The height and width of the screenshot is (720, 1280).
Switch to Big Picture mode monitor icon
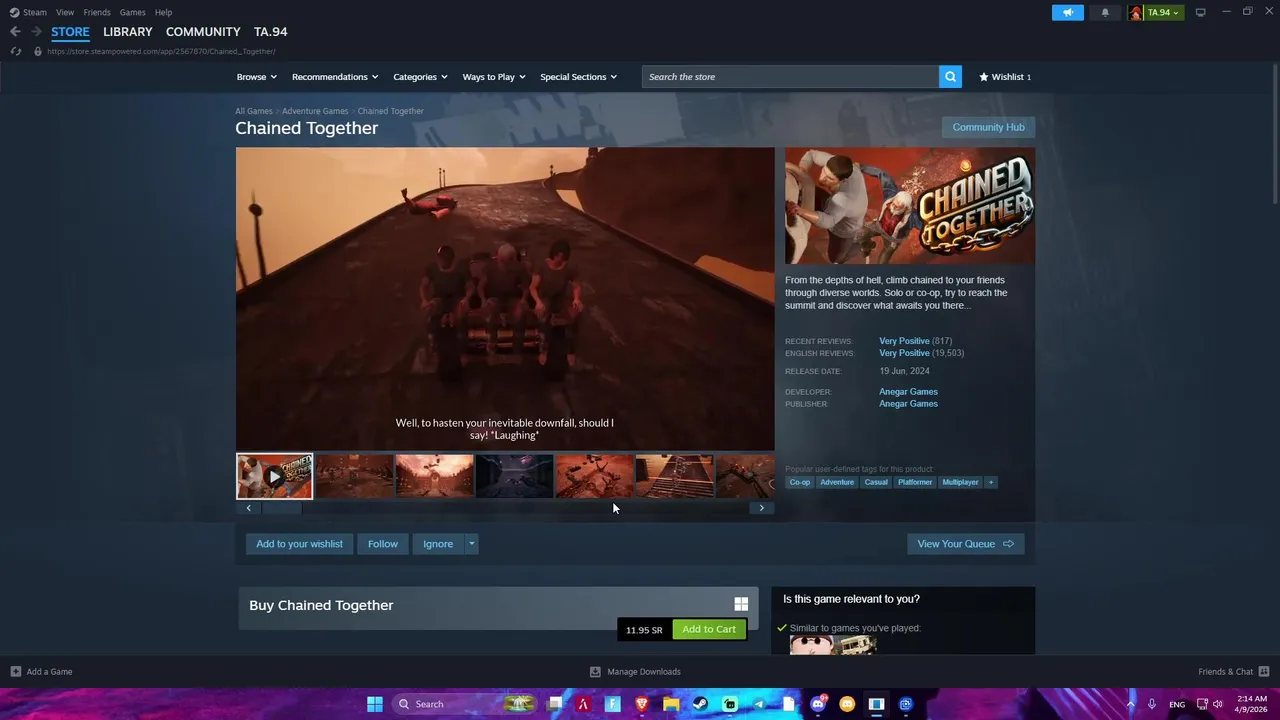1200,12
